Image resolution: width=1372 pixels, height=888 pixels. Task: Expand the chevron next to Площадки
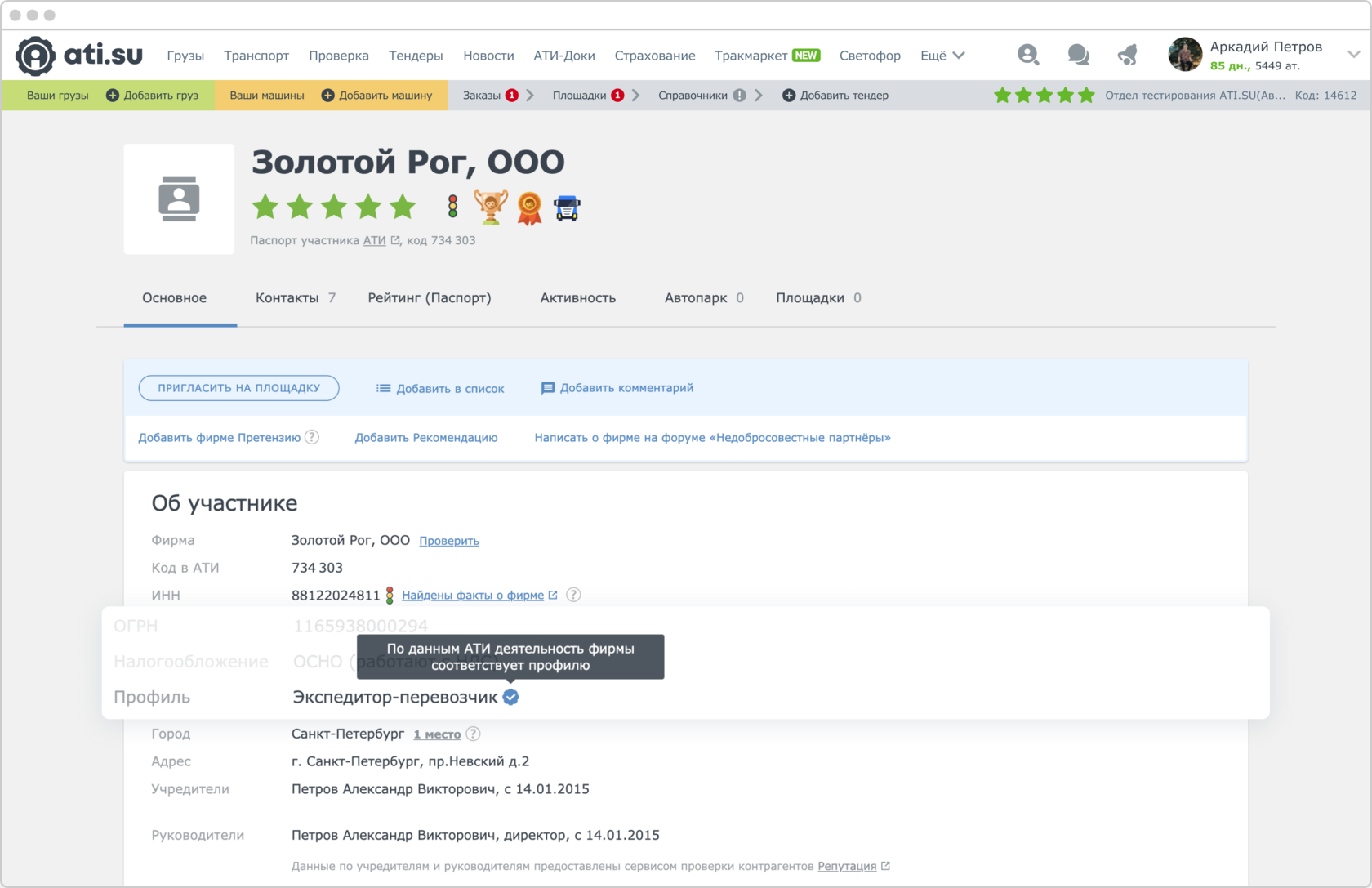(x=635, y=96)
